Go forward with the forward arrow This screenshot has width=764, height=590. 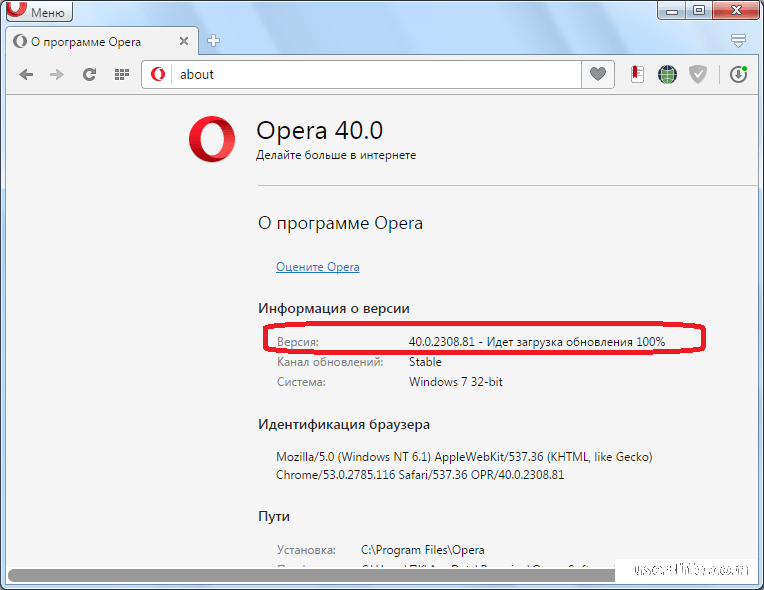tap(57, 75)
